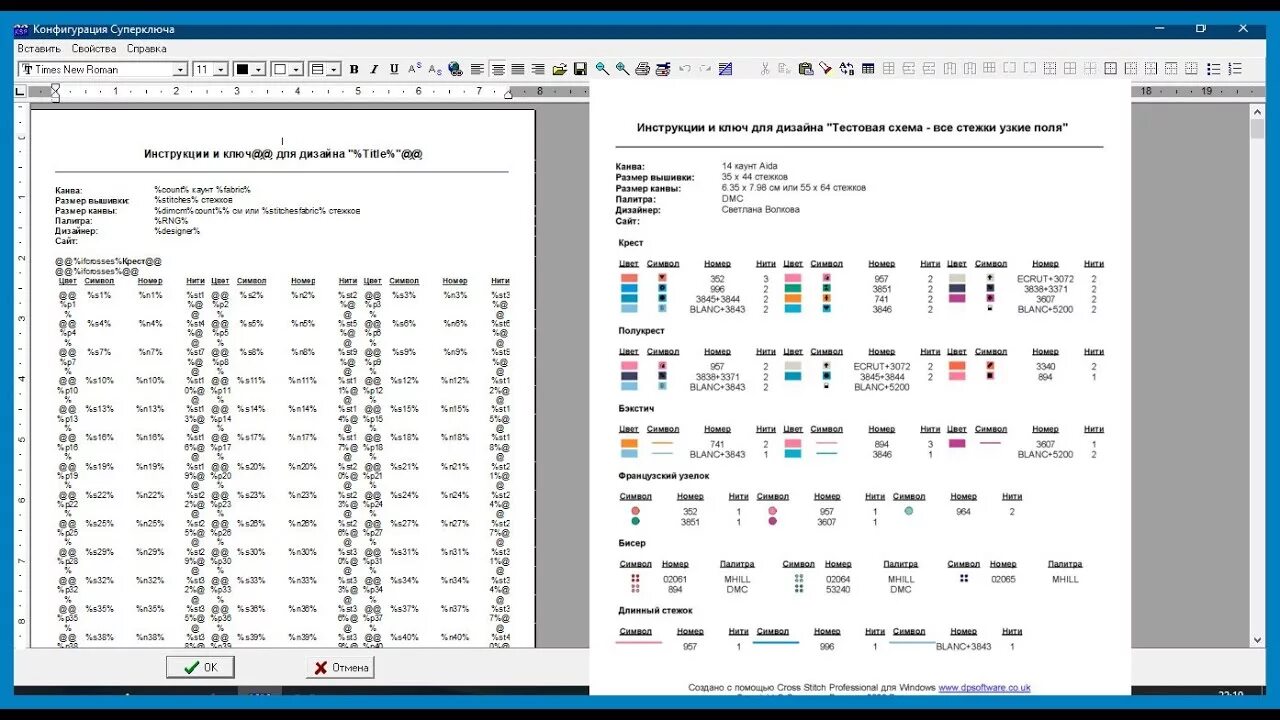Click the black text color swatch
This screenshot has width=1280, height=720.
pos(242,70)
